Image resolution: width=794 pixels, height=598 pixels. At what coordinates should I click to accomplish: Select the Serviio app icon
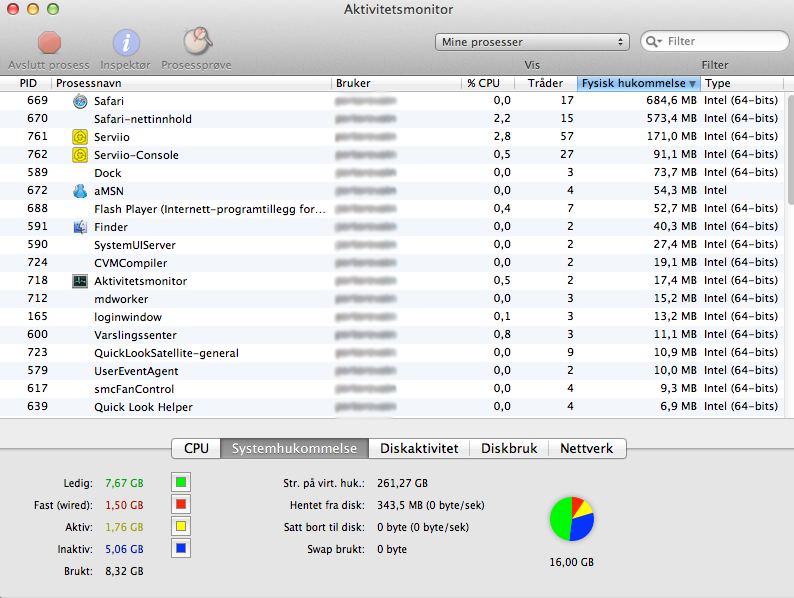coord(80,137)
